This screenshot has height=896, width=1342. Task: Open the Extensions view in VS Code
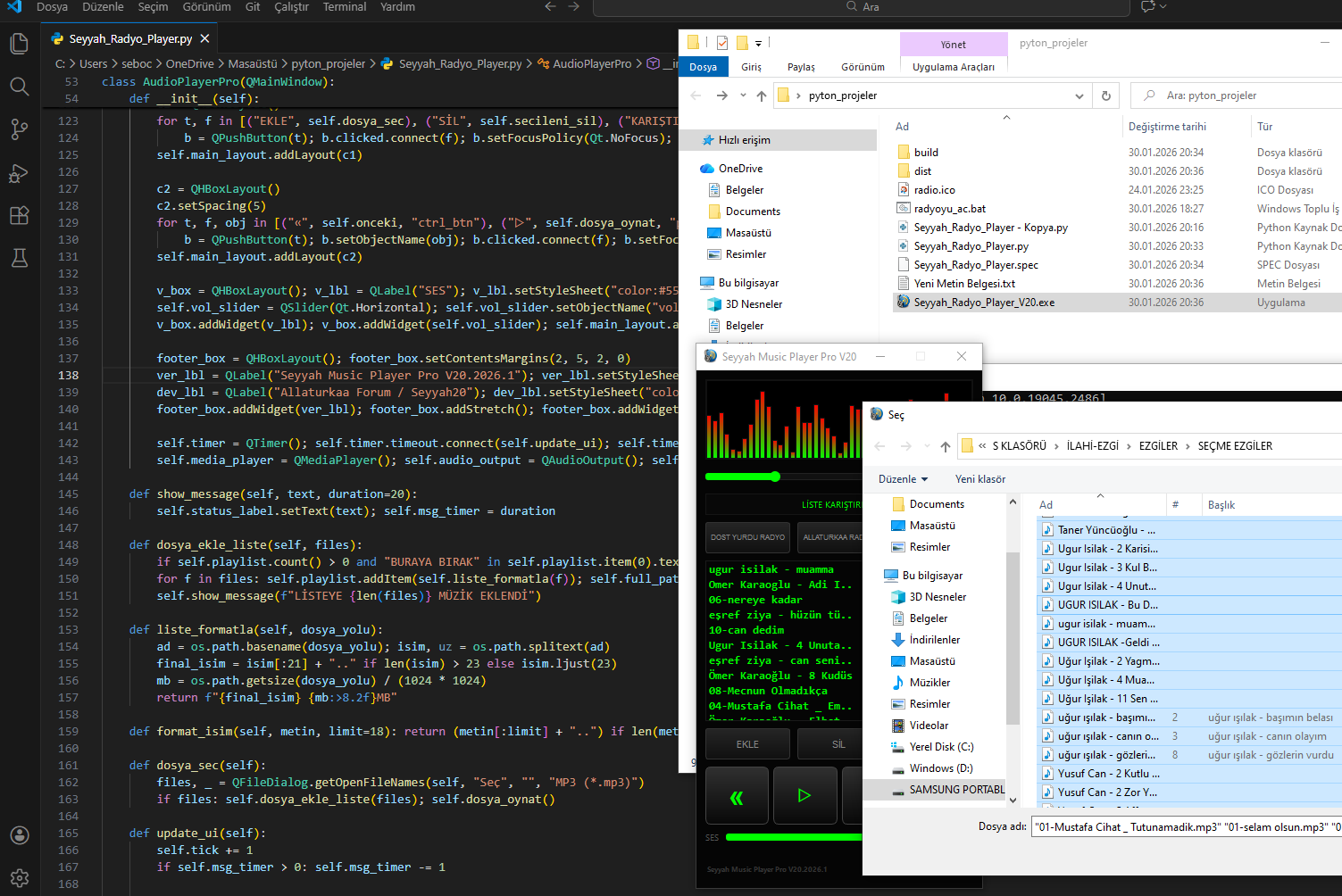(19, 215)
